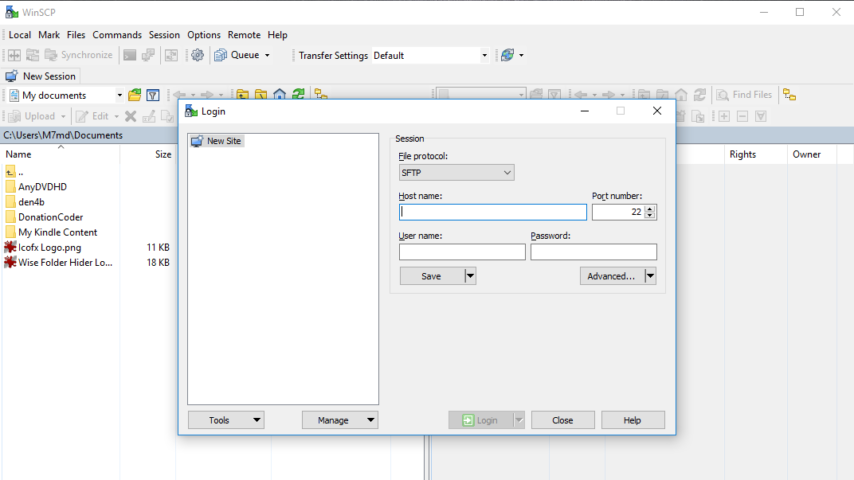
Task: Click the Delete X toolbar icon
Action: click(x=130, y=116)
